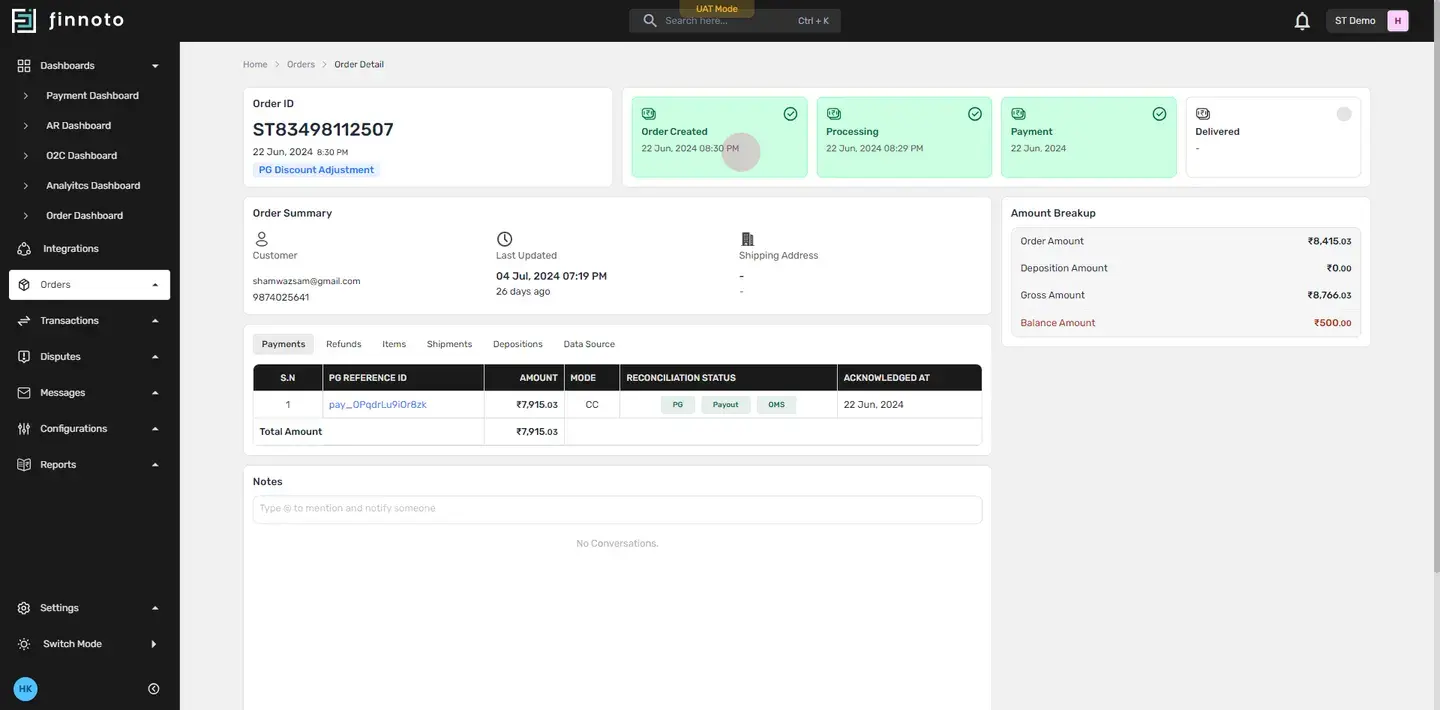Switch to the Items tab
The width and height of the screenshot is (1440, 710).
pyautogui.click(x=394, y=344)
